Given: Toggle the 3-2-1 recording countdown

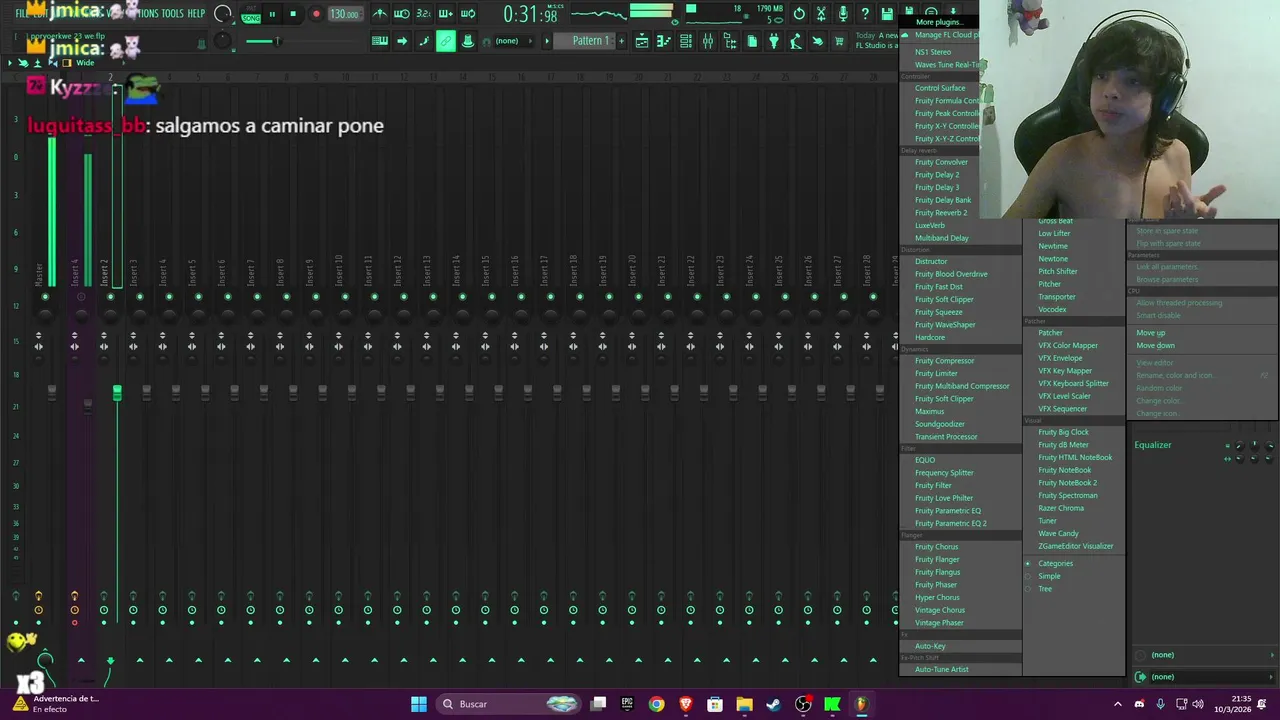Looking at the screenshot, I should coord(423,14).
